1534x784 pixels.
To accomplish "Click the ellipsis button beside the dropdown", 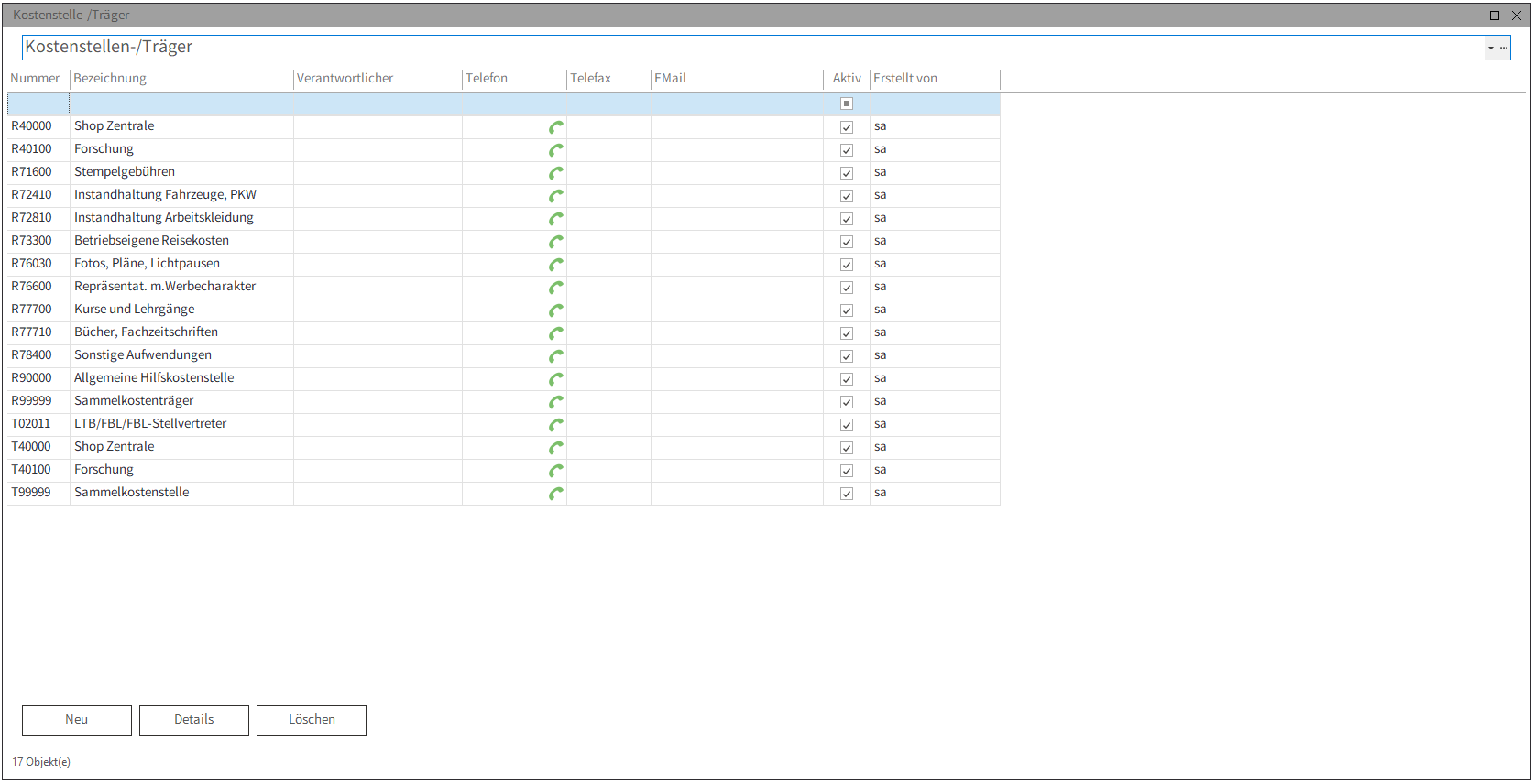I will tap(1504, 48).
